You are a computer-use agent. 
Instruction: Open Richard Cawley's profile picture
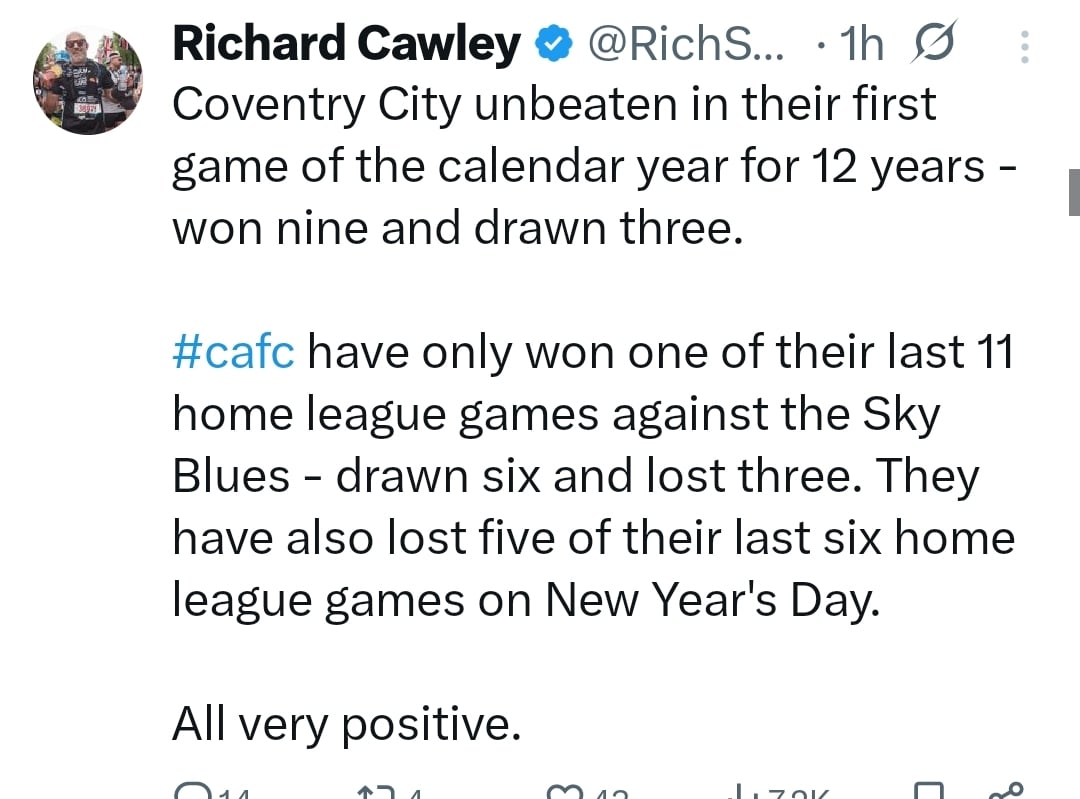(88, 80)
